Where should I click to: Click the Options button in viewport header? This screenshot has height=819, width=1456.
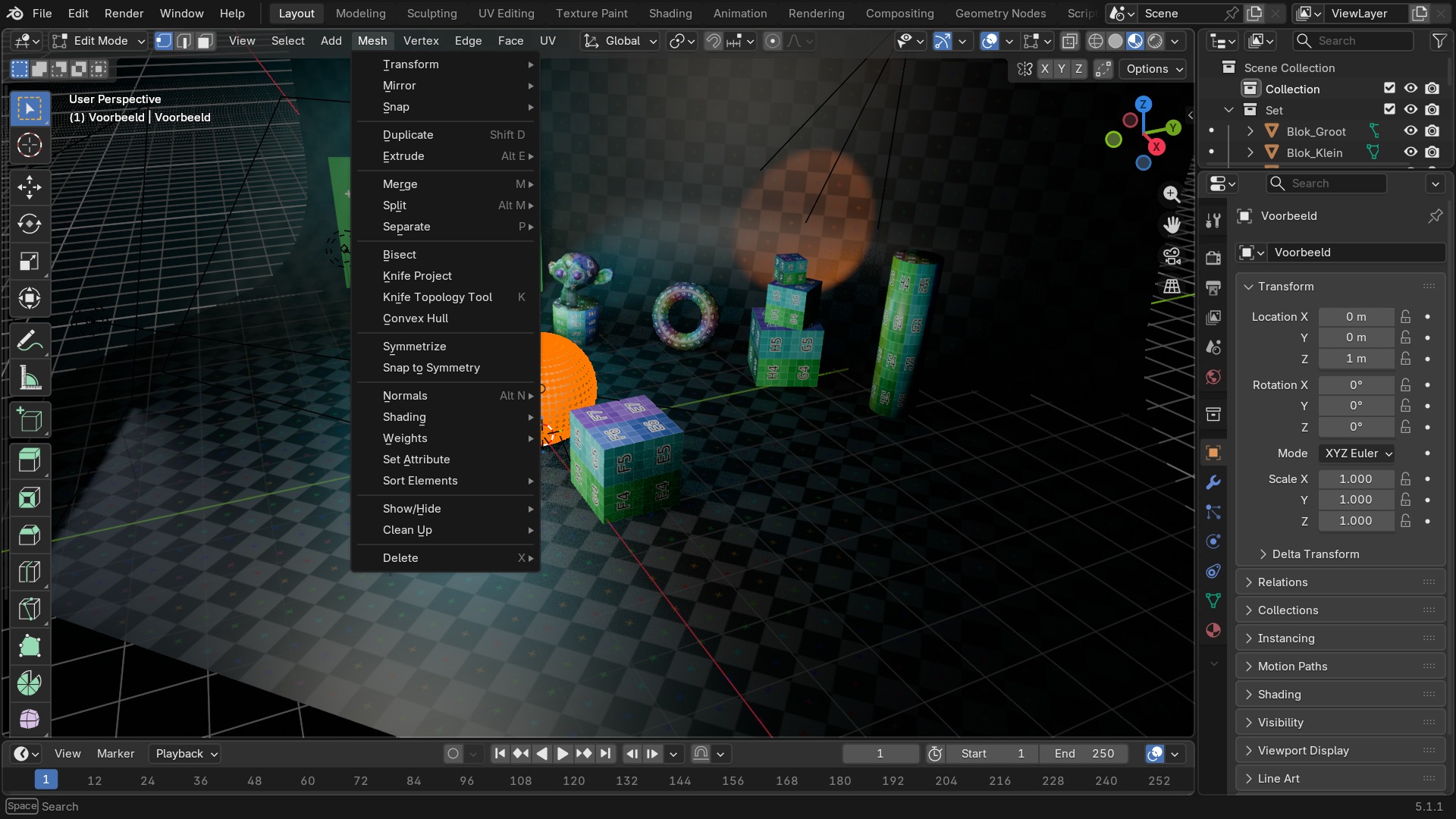1153,69
